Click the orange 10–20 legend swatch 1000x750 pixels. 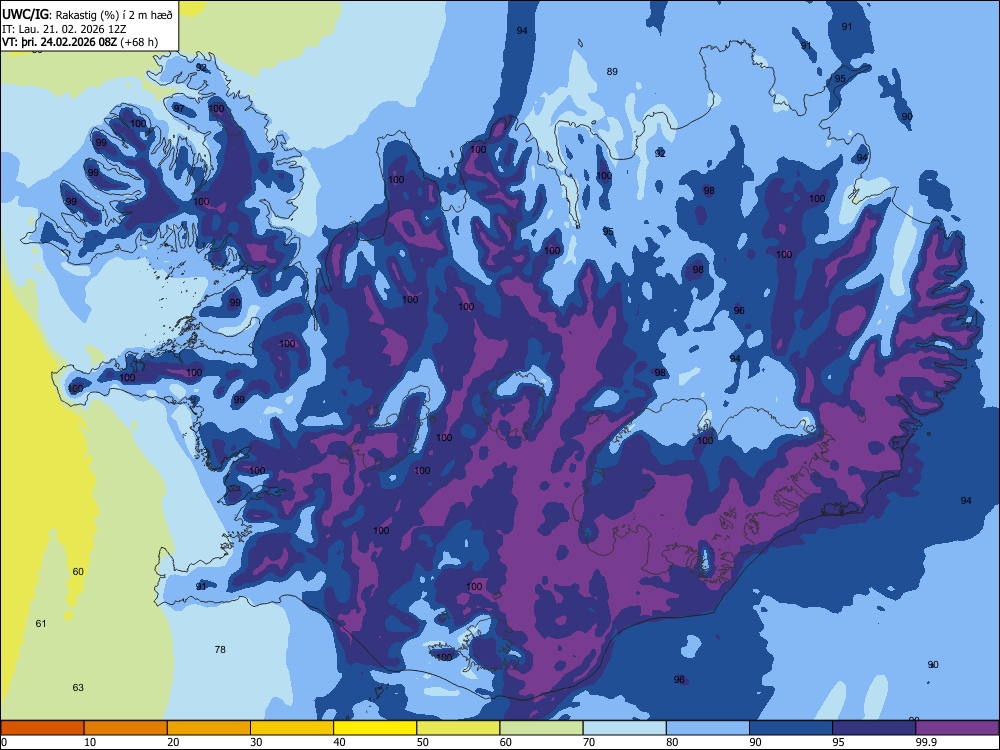[126, 728]
